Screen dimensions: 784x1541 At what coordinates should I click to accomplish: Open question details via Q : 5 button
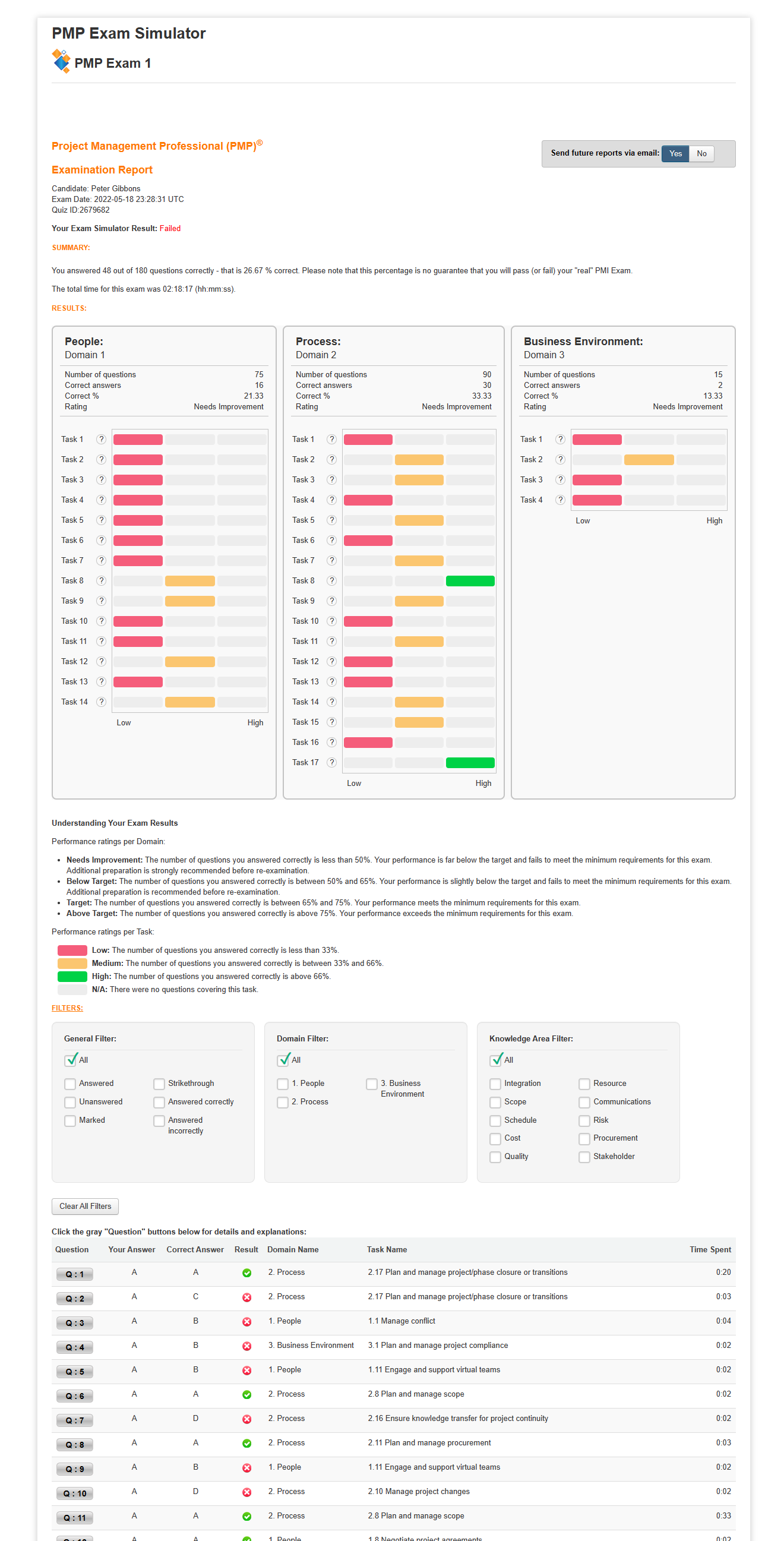point(75,1372)
